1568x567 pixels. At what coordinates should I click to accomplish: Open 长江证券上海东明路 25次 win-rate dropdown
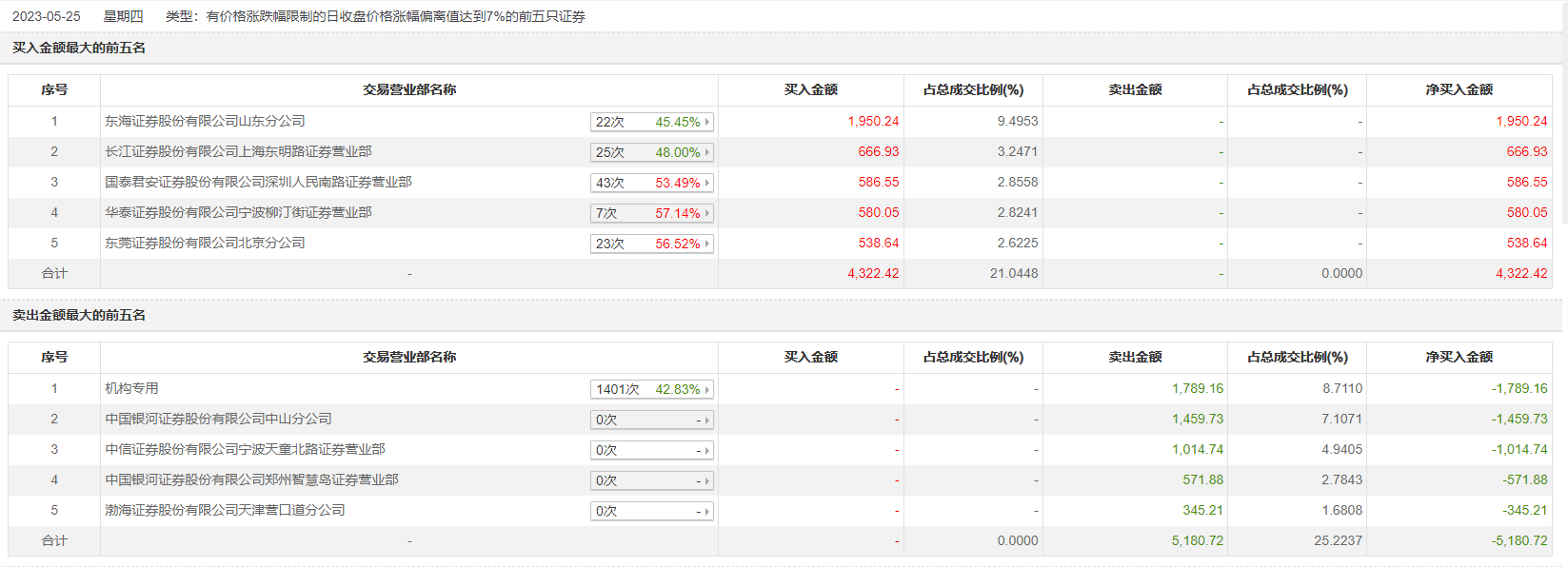point(707,152)
